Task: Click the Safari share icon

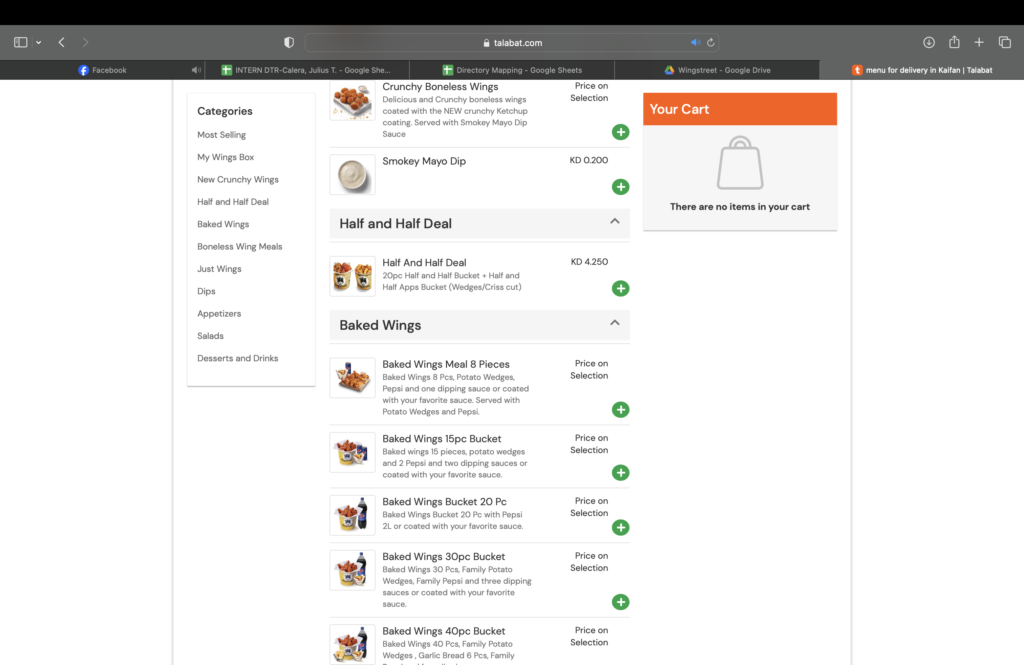Action: coord(954,42)
